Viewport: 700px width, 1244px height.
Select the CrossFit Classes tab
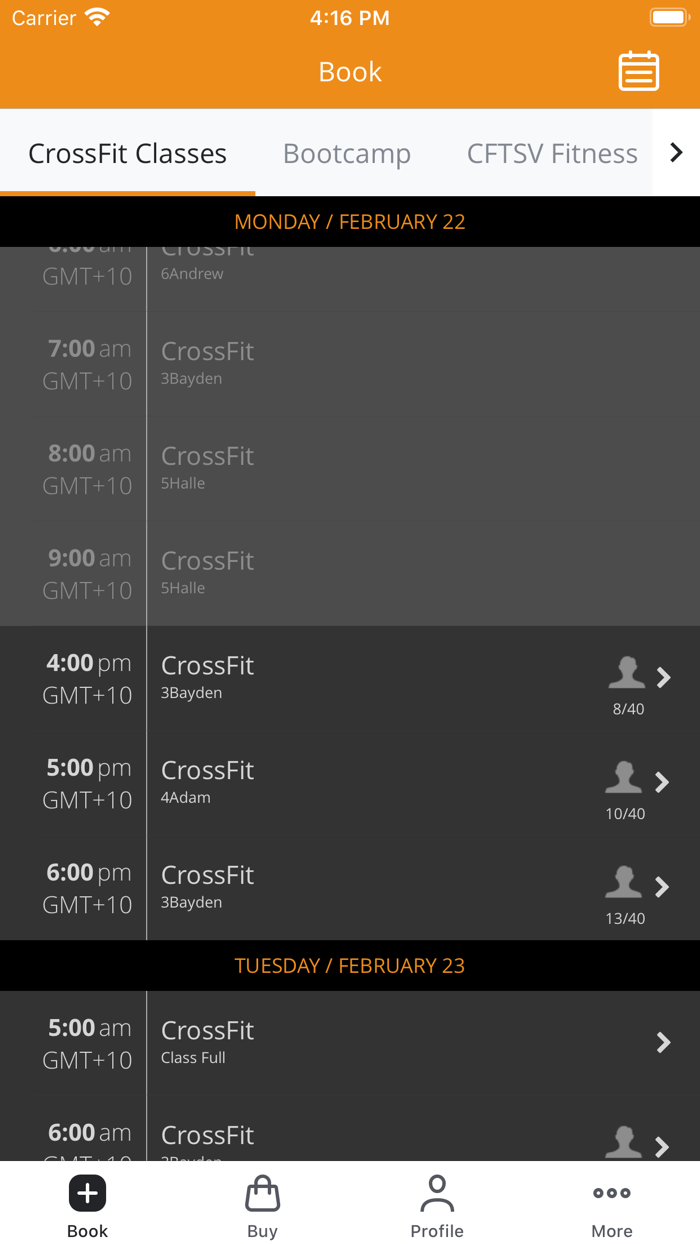127,153
